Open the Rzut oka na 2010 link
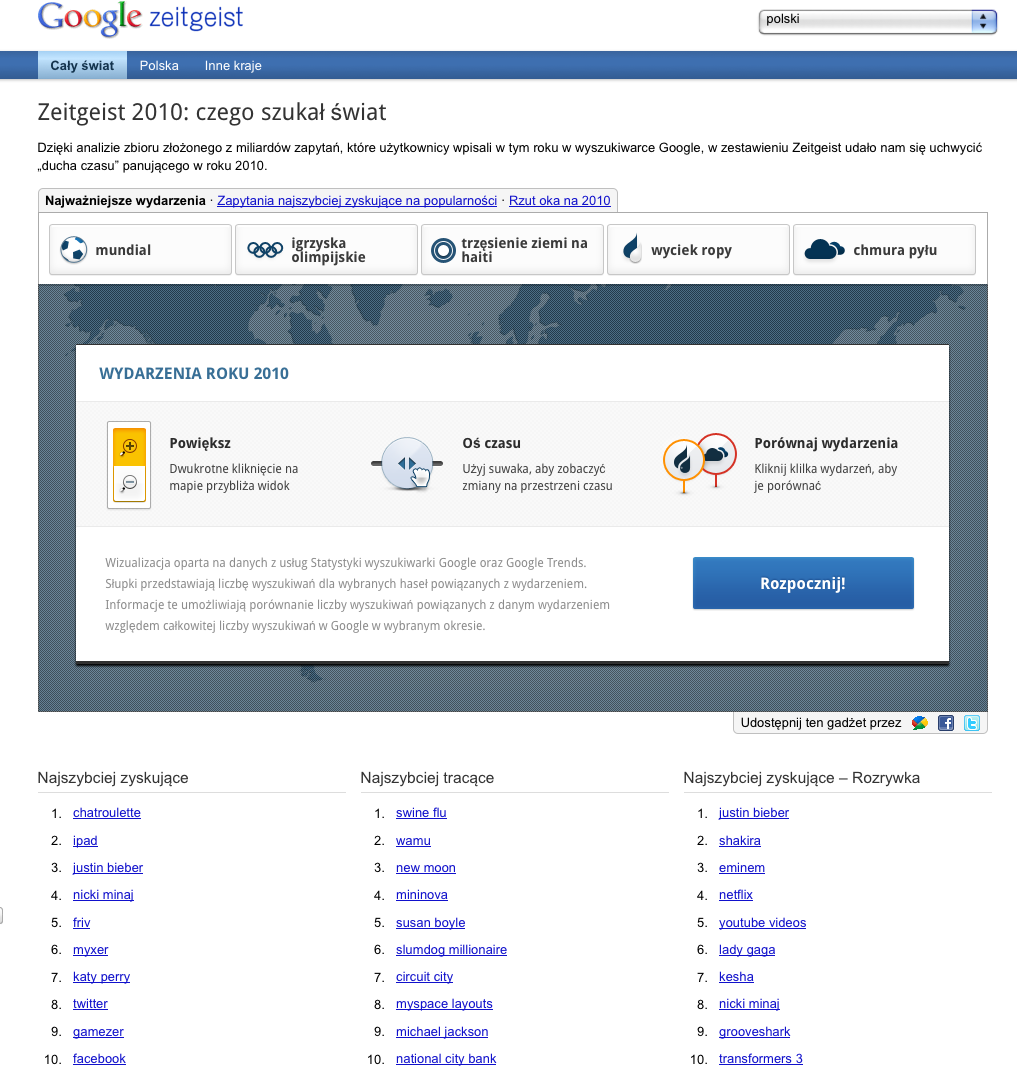 (x=560, y=201)
